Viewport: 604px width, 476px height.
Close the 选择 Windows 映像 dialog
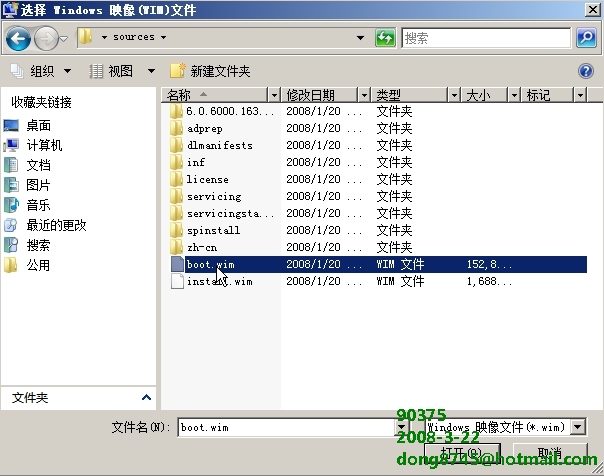tap(592, 10)
